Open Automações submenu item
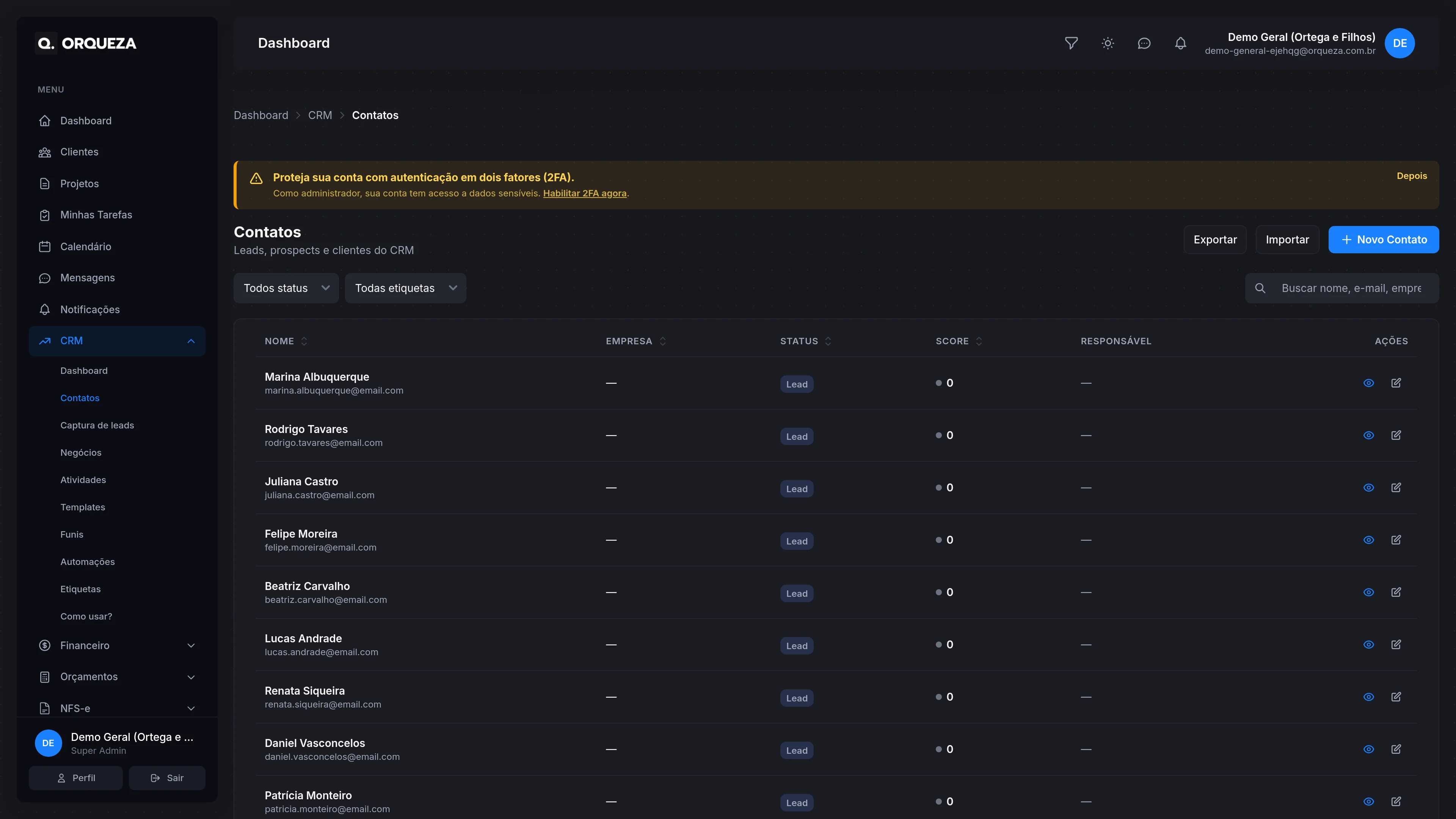The width and height of the screenshot is (1456, 819). click(88, 562)
